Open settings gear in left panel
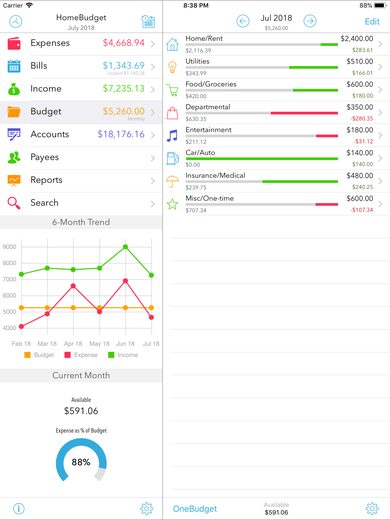390x520 pixels. pyautogui.click(x=147, y=508)
